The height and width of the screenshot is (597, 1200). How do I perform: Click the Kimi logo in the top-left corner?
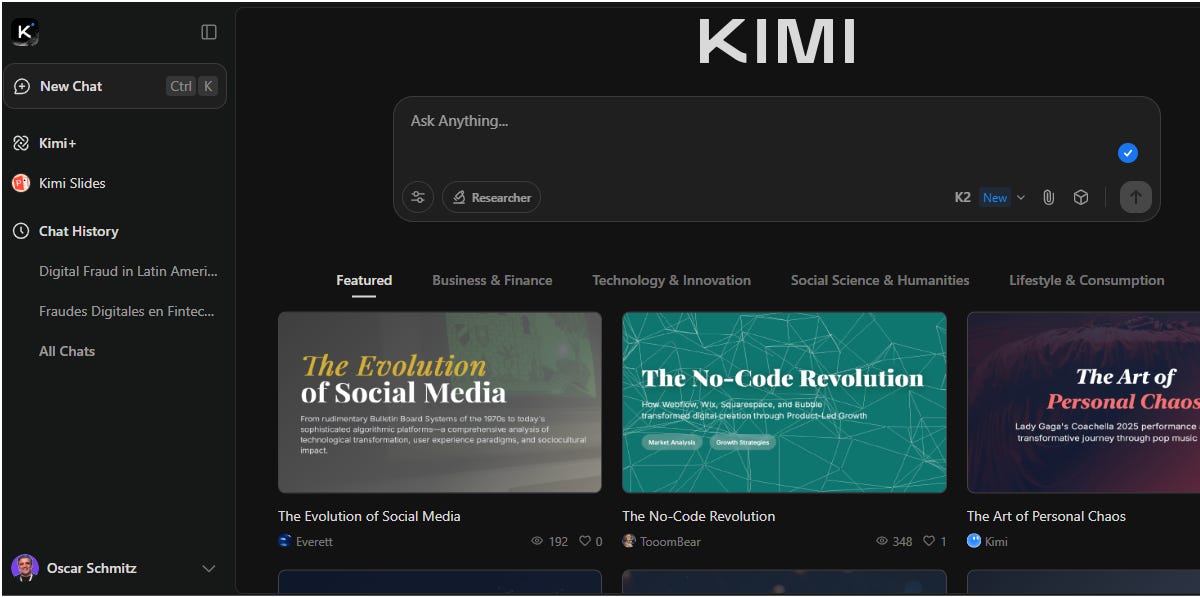pyautogui.click(x=22, y=31)
